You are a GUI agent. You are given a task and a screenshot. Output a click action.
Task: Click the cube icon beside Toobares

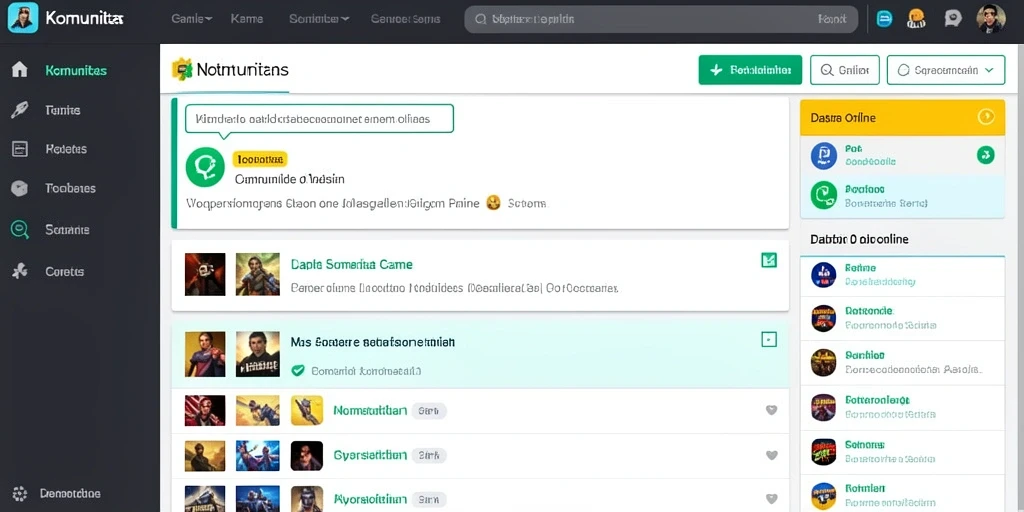click(x=20, y=188)
